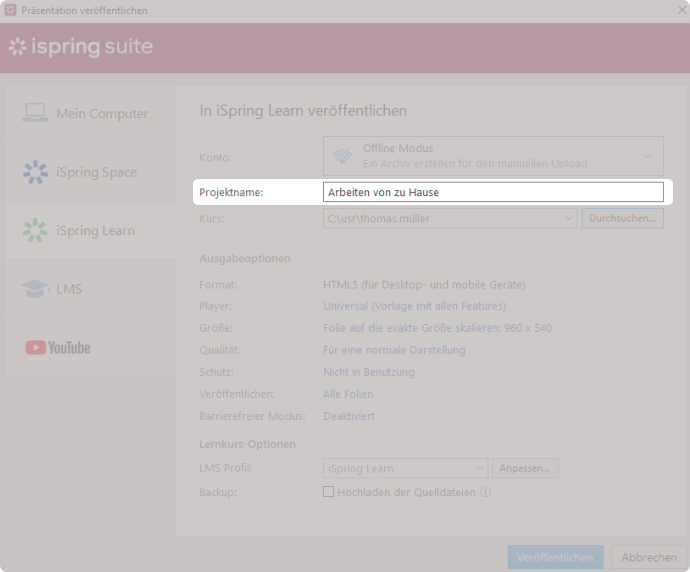Click the iSpring Learn green icon
This screenshot has width=690, height=572.
[x=35, y=231]
